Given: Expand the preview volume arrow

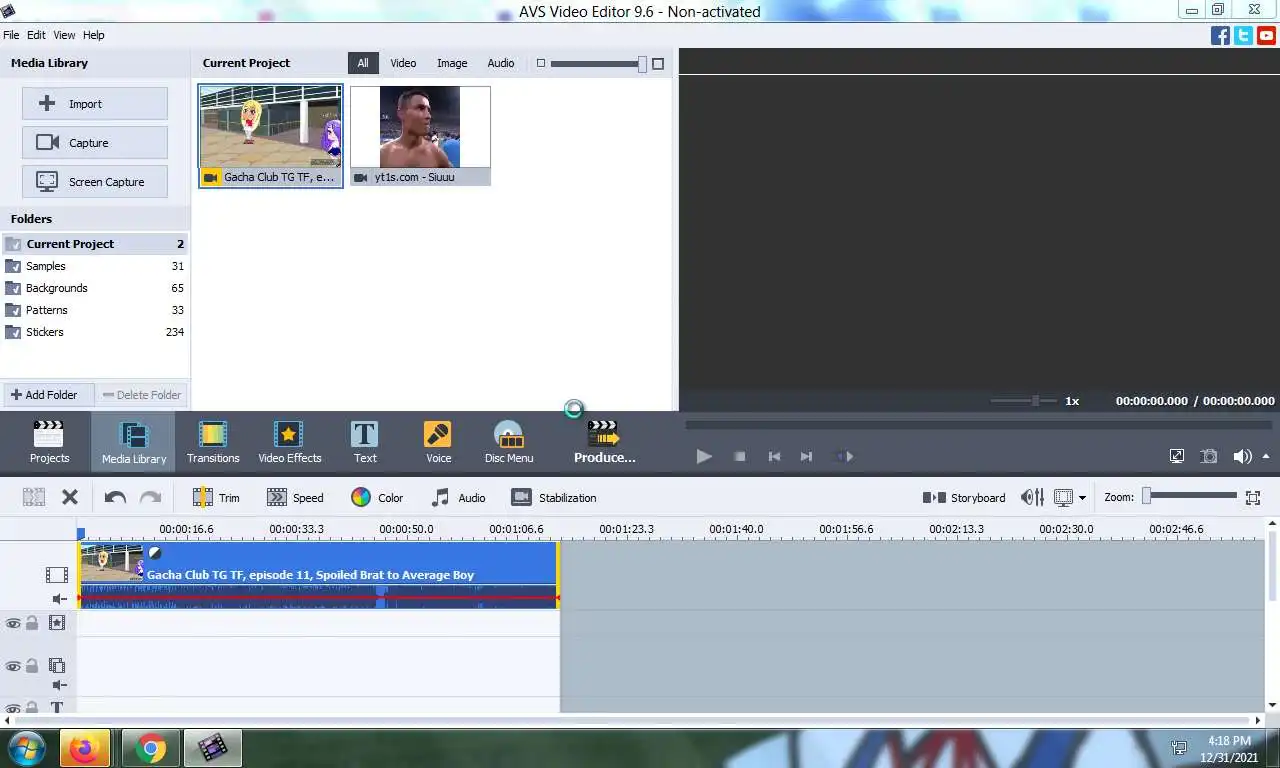Looking at the screenshot, I should point(1266,456).
